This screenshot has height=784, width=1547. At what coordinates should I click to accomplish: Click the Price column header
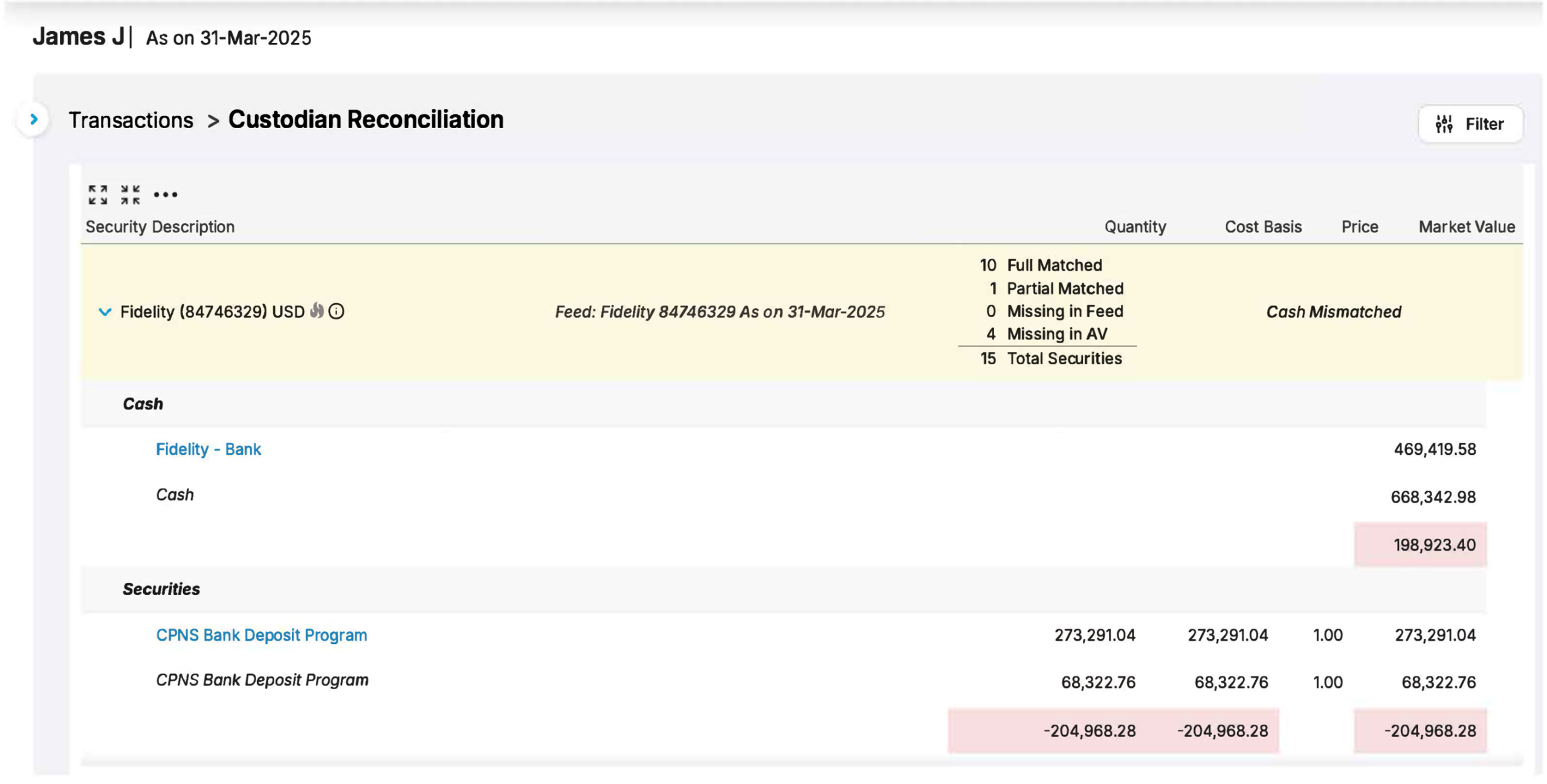coord(1359,227)
